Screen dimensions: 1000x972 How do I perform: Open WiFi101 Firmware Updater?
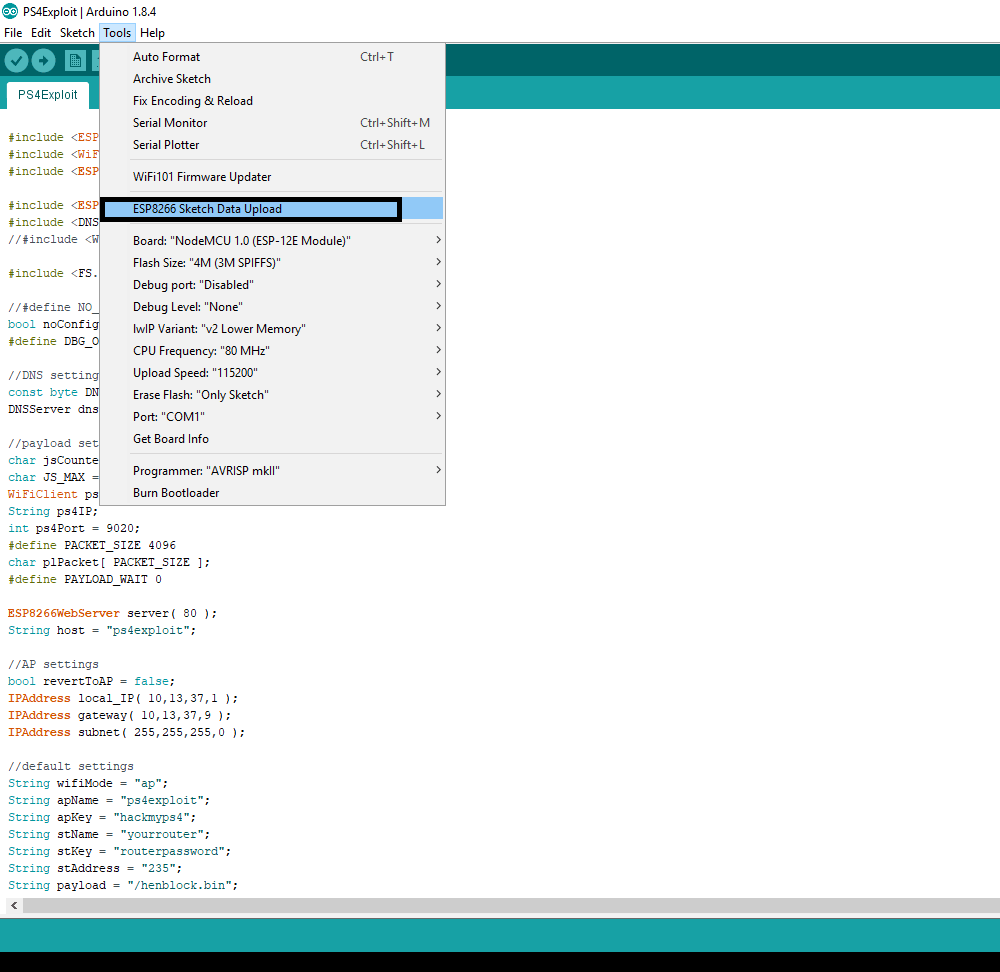tap(272, 177)
